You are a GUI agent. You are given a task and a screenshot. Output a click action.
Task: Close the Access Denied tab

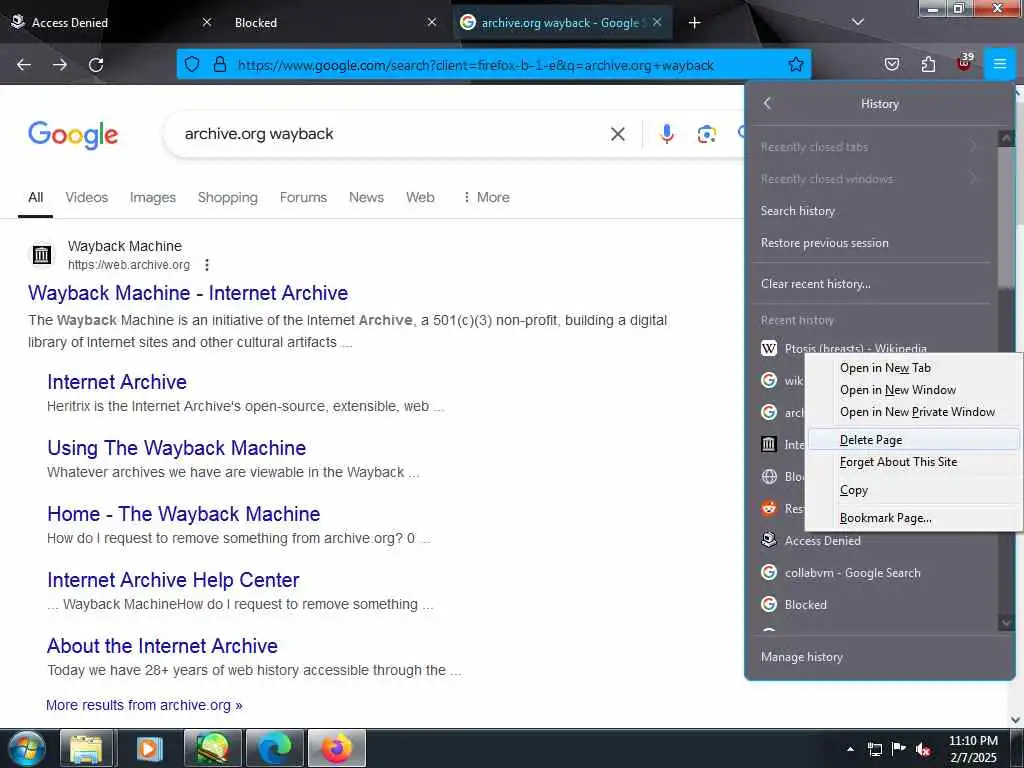coord(207,22)
